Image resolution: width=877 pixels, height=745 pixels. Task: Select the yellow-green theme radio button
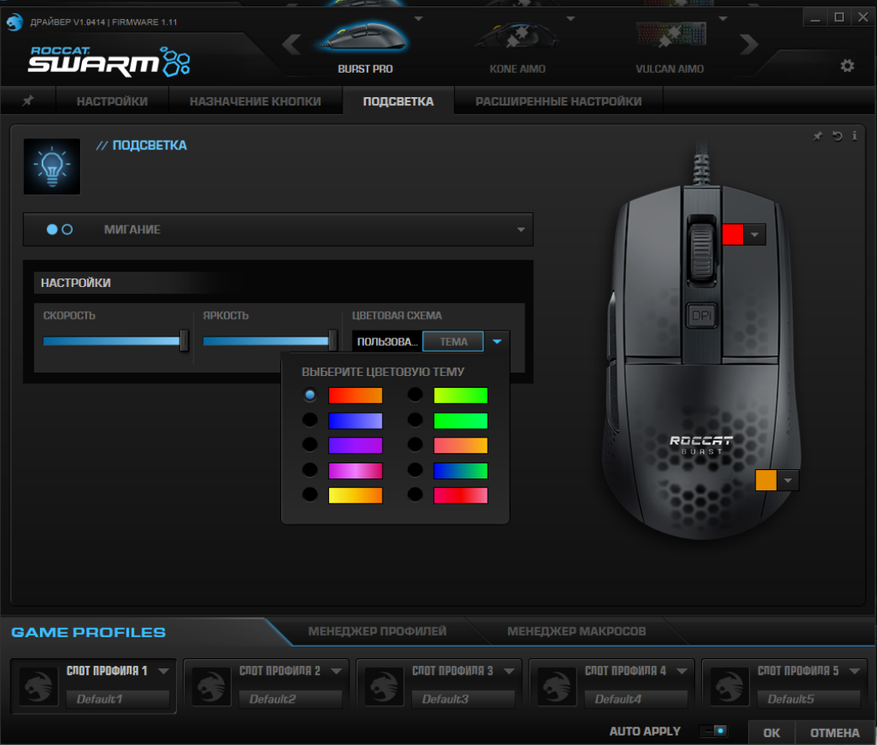pos(415,395)
